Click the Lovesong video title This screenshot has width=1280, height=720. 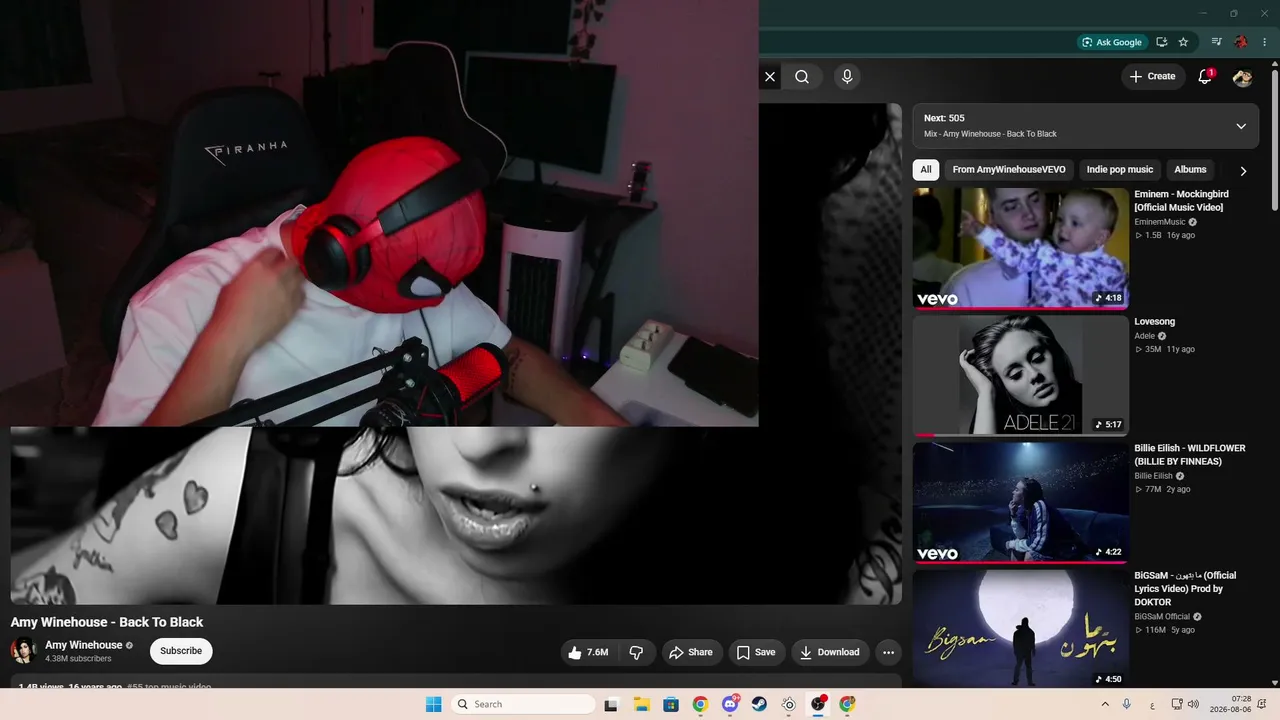click(1155, 322)
